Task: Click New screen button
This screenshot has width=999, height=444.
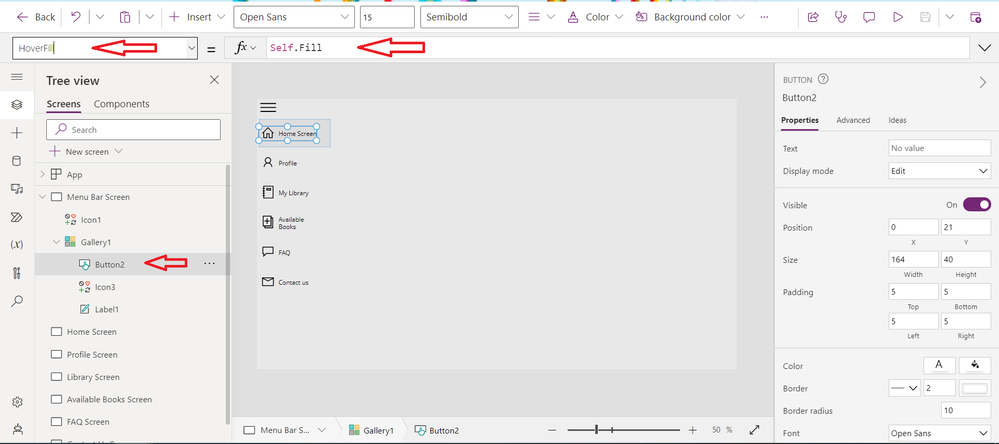Action: pyautogui.click(x=87, y=152)
